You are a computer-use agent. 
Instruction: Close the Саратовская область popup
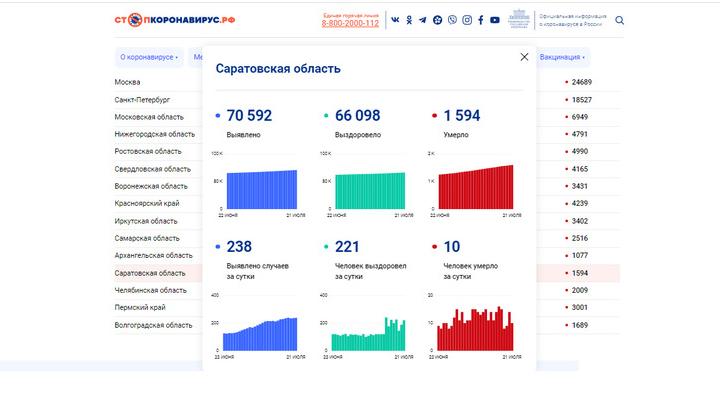click(524, 57)
